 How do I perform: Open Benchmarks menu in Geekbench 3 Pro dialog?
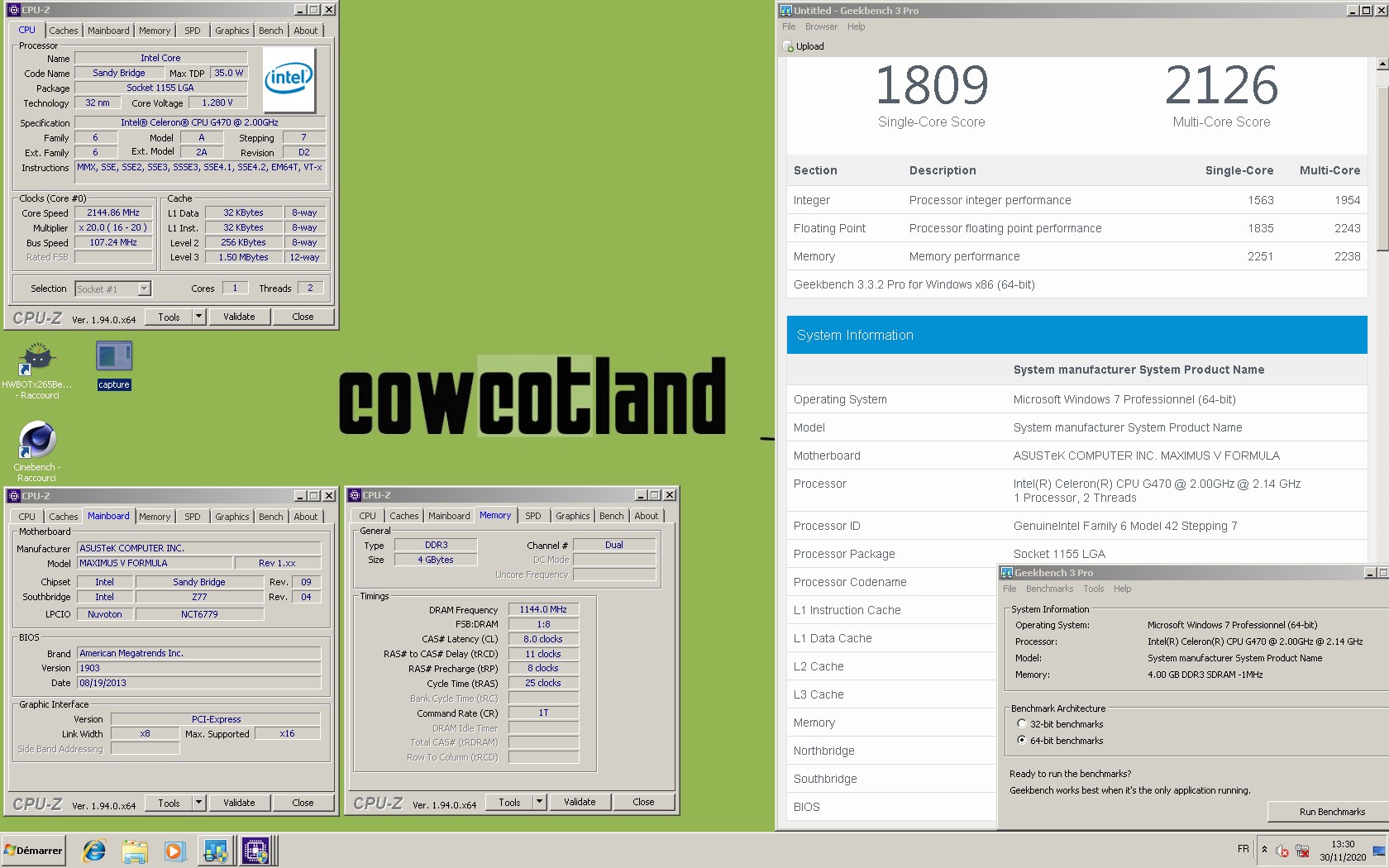click(x=1049, y=589)
